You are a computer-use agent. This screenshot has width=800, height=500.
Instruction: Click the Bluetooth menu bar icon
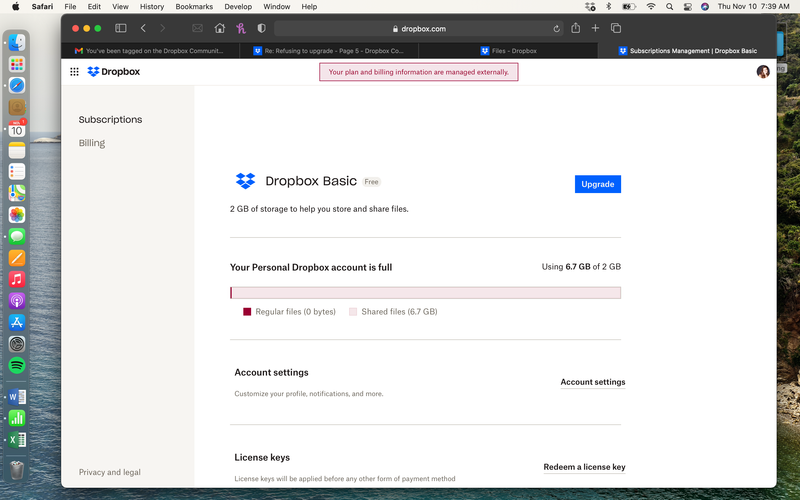click(x=608, y=7)
